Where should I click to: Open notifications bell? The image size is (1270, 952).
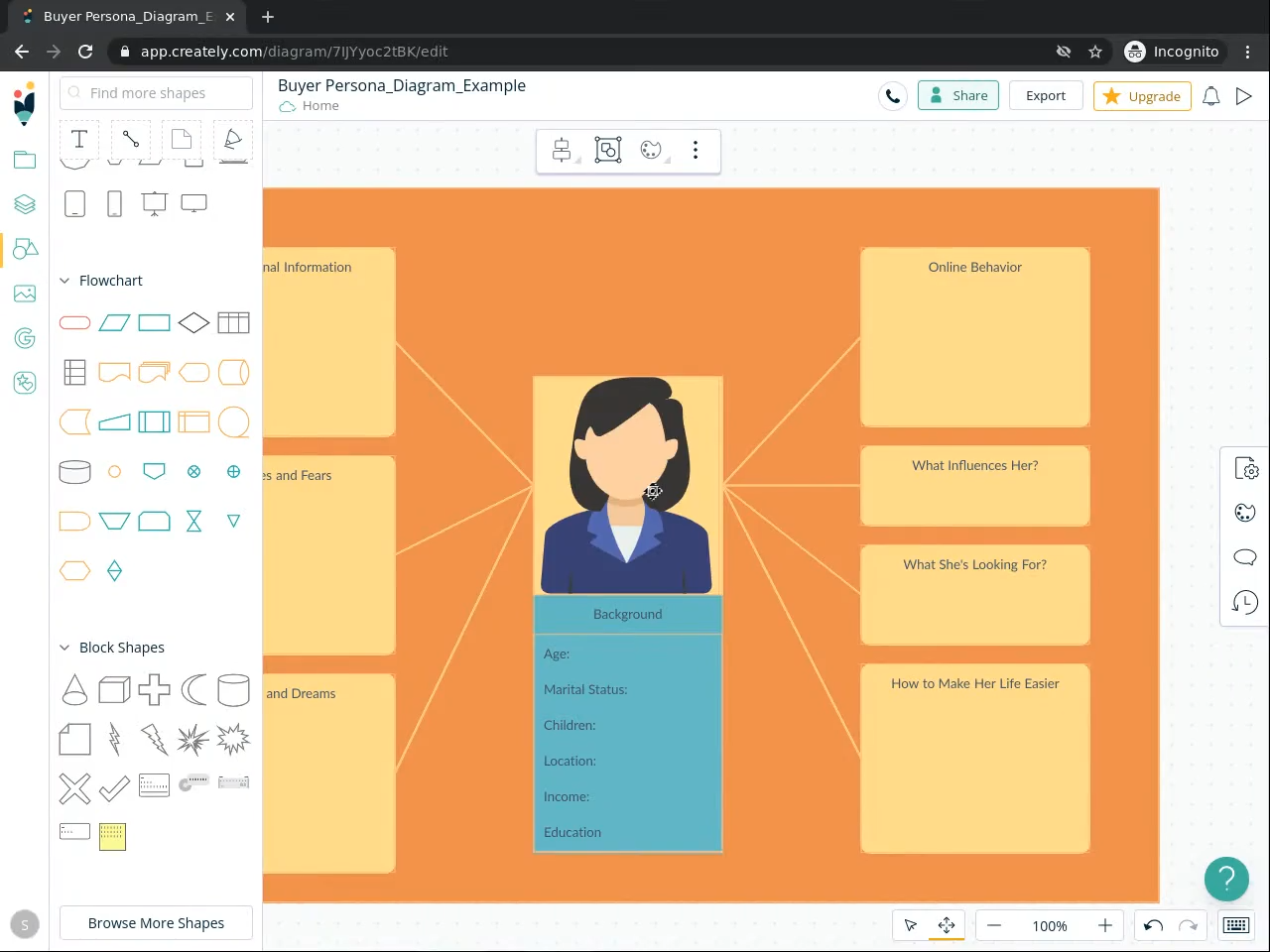(x=1210, y=96)
